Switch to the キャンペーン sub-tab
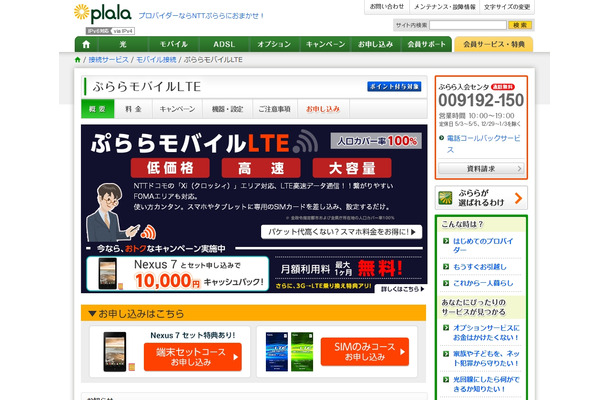The image size is (610, 400). point(177,109)
